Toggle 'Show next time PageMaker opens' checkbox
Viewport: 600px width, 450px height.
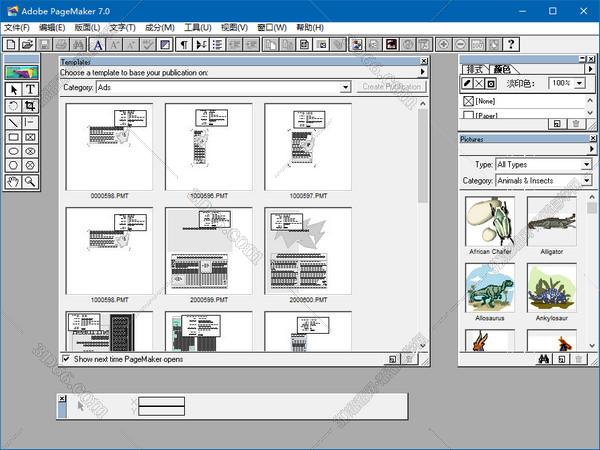tap(67, 358)
